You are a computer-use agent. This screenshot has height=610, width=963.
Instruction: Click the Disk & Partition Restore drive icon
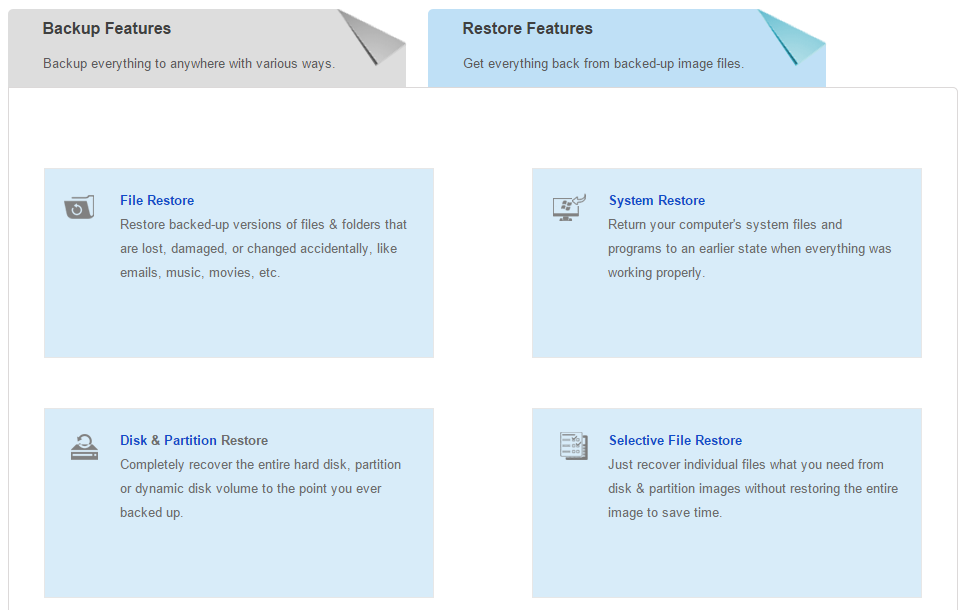[x=85, y=446]
